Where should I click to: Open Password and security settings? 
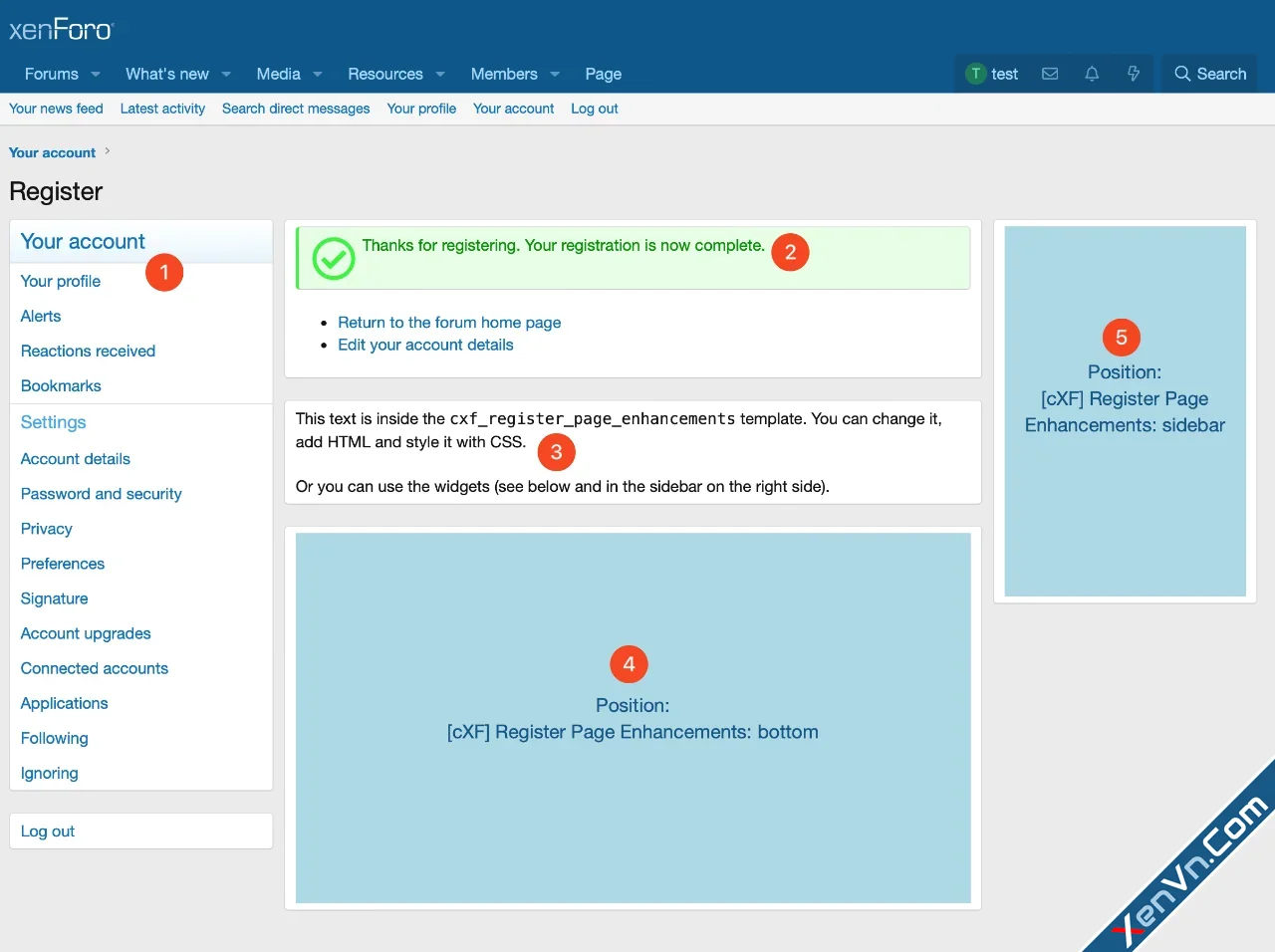(x=102, y=494)
